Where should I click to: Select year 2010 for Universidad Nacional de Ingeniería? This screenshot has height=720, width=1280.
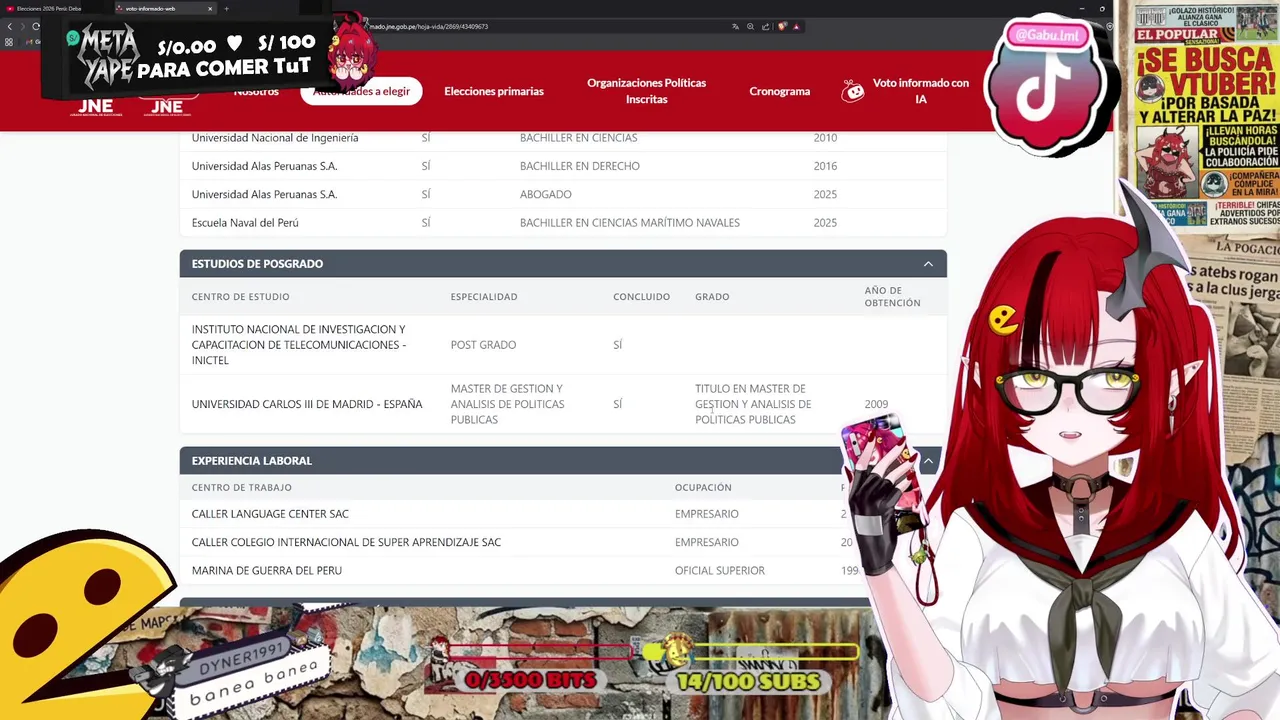(825, 138)
